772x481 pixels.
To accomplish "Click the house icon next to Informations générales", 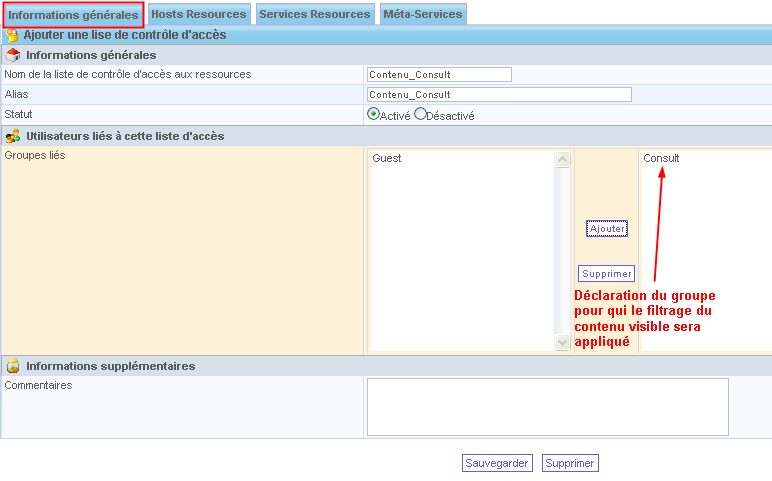I will 13,55.
